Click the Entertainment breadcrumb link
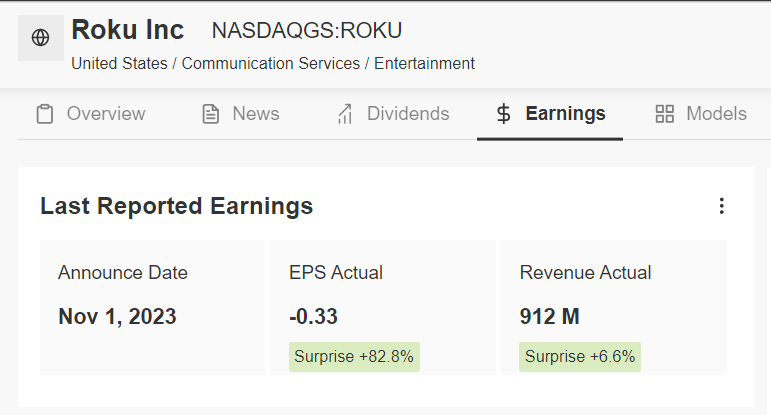This screenshot has width=771, height=415. click(424, 63)
